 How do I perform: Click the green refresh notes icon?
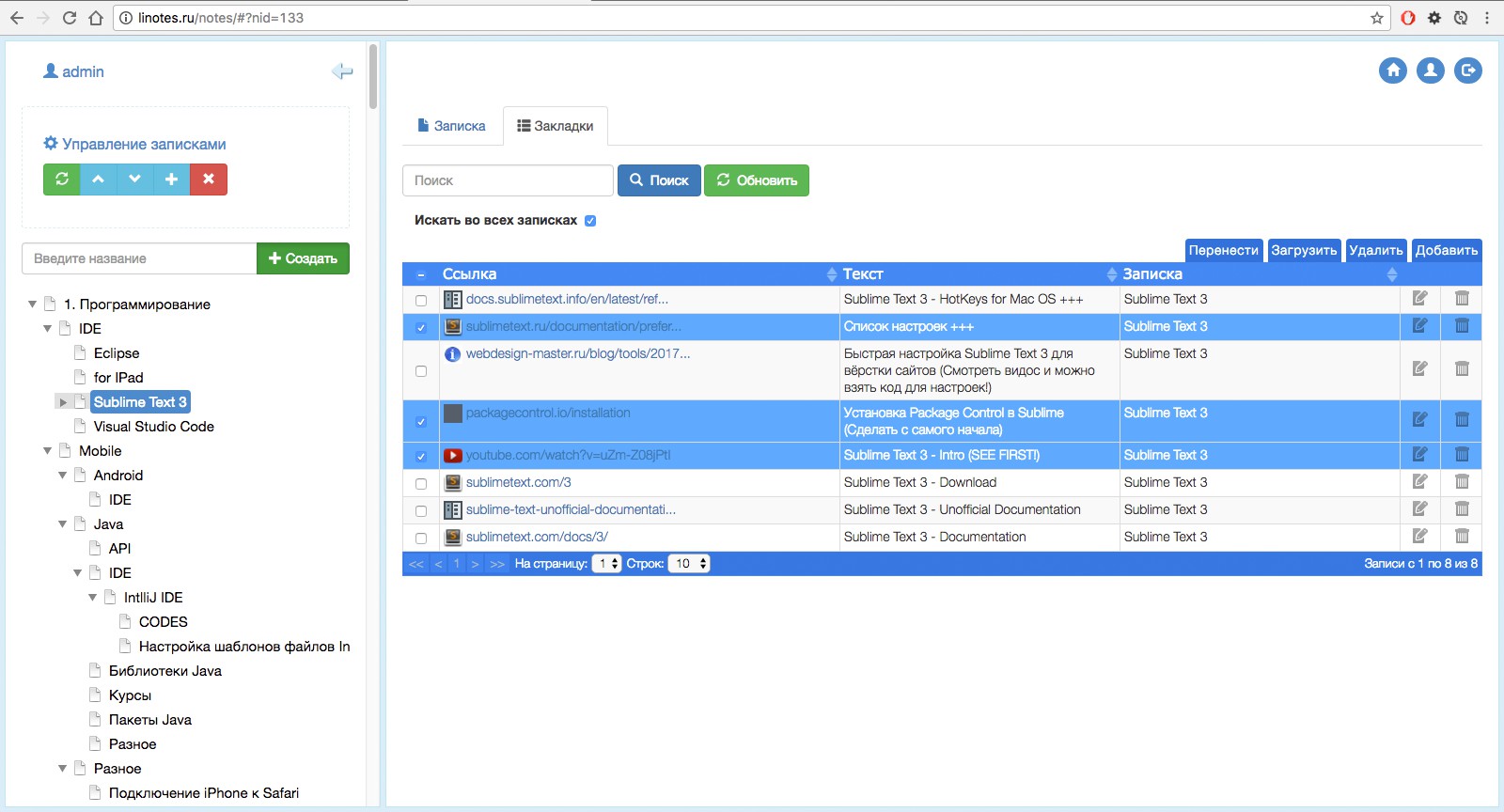click(x=62, y=179)
